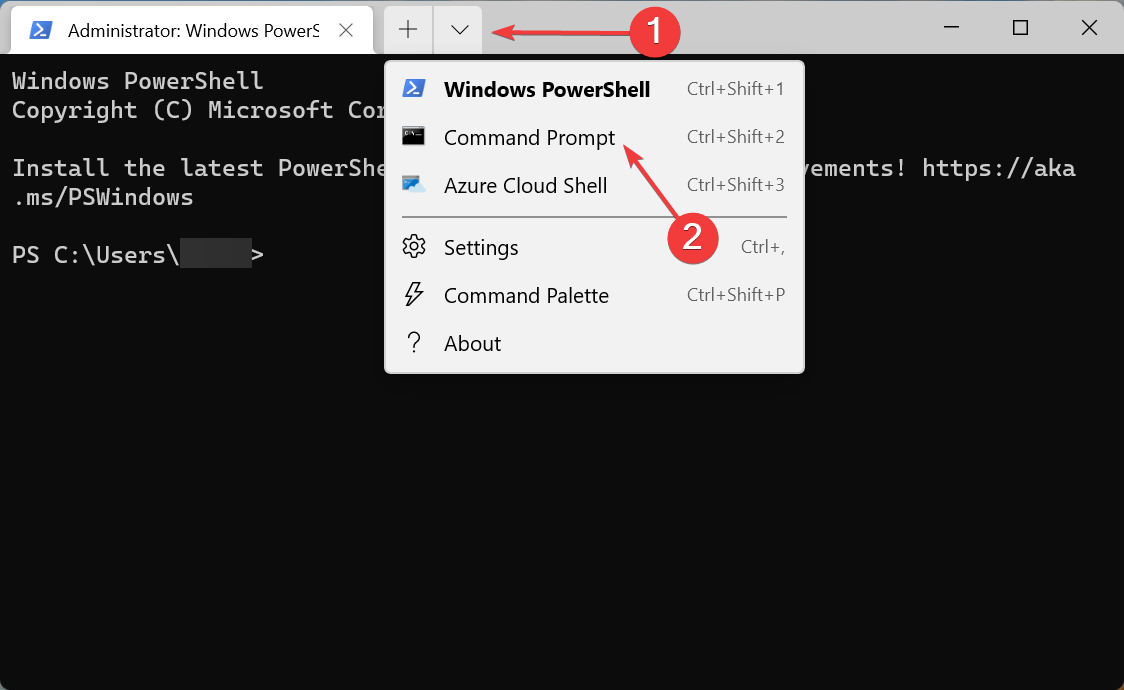Click the Settings gear icon

[x=413, y=247]
